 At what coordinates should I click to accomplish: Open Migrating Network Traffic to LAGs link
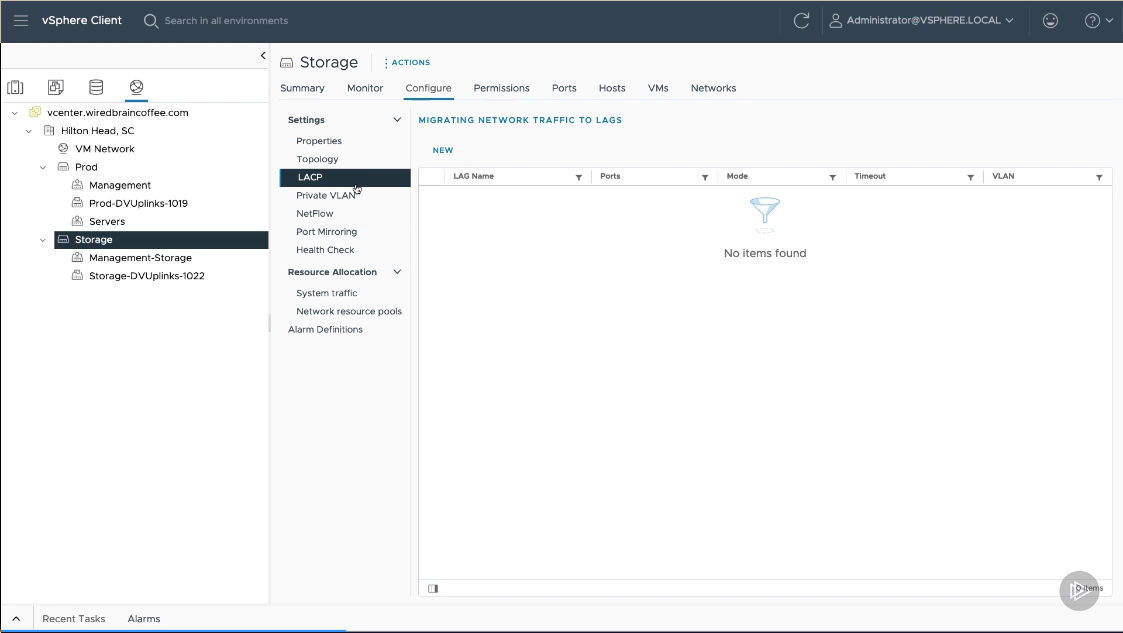pyautogui.click(x=520, y=120)
